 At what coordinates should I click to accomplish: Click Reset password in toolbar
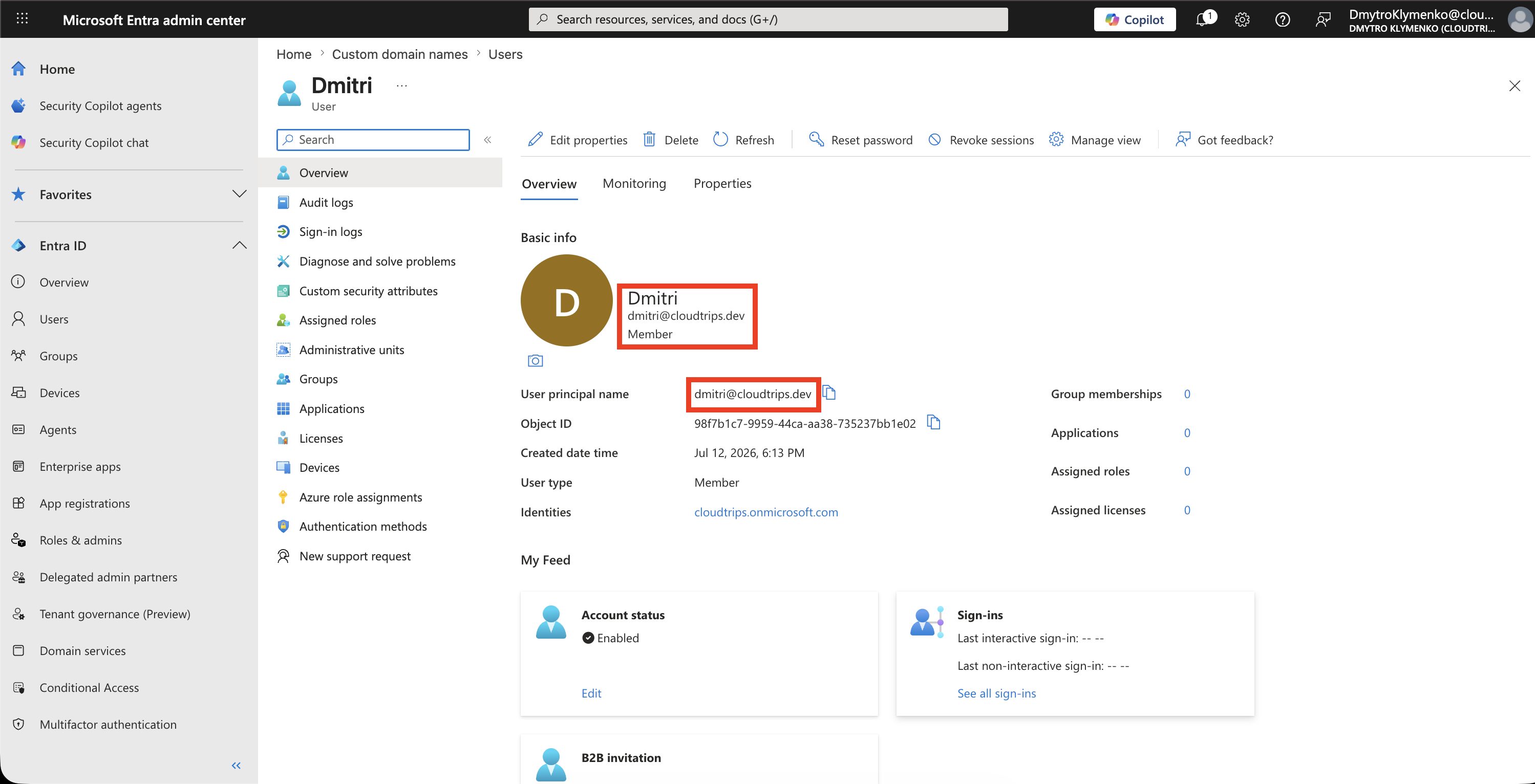point(861,140)
